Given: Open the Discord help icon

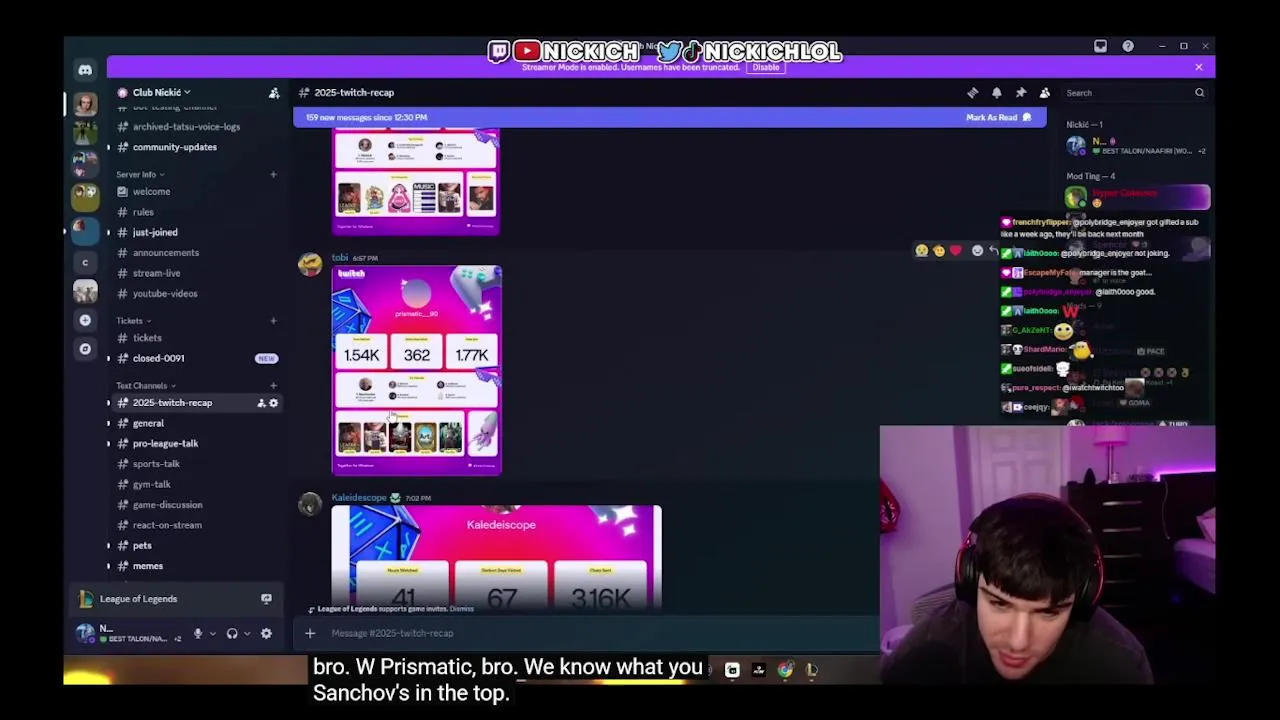Looking at the screenshot, I should (x=1128, y=46).
